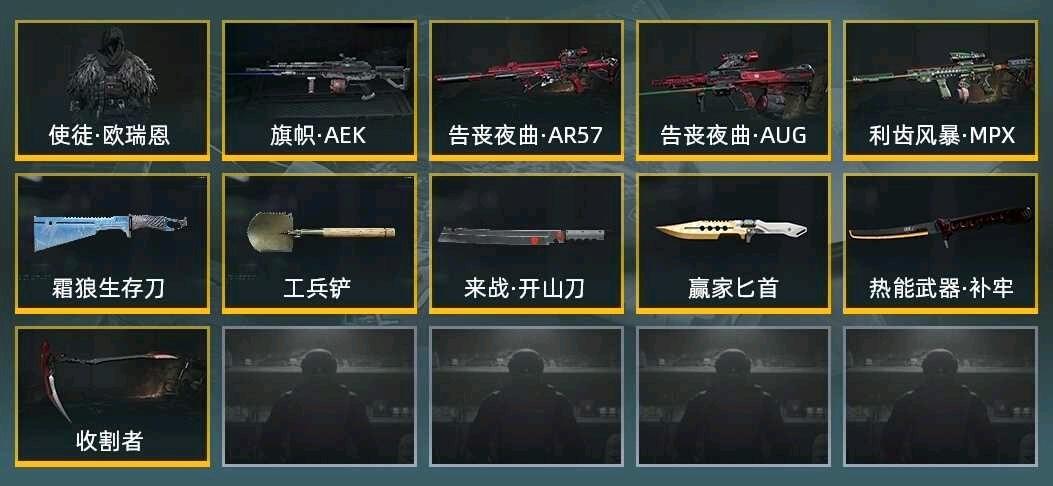Choose the 告丧夜曲·AR57 red rifle
The width and height of the screenshot is (1053, 486).
[526, 91]
